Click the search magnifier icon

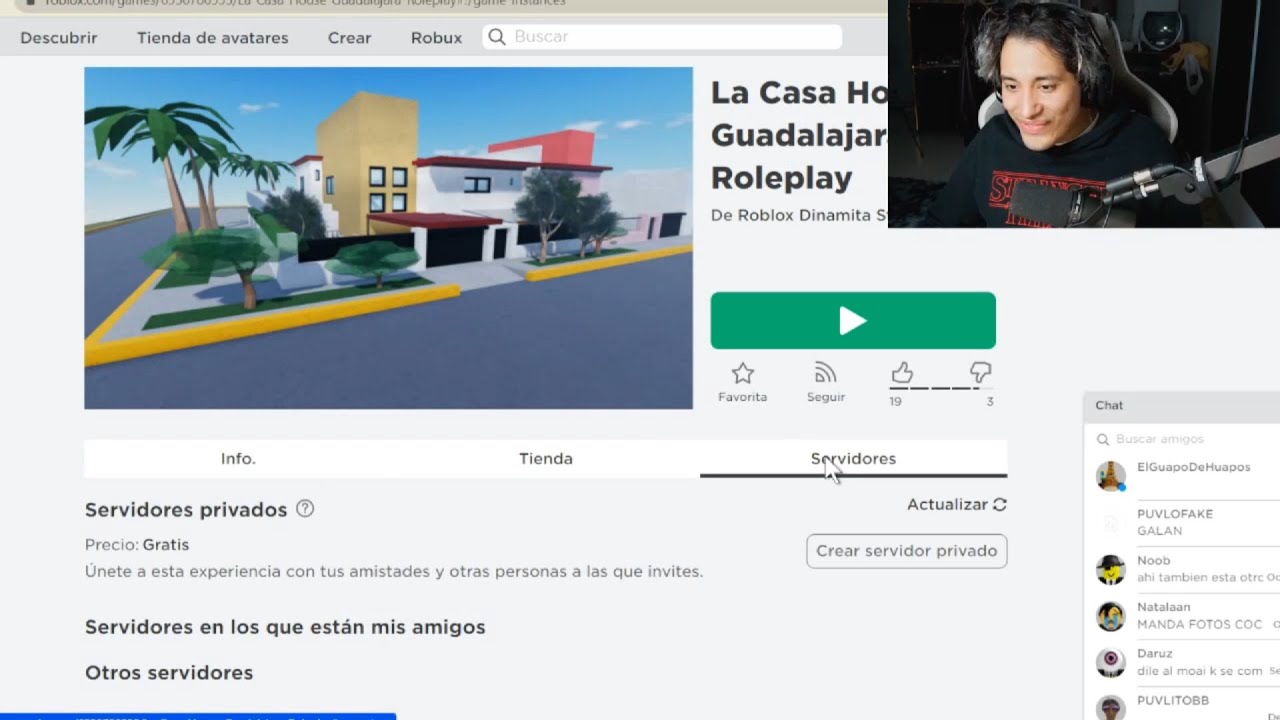coord(497,37)
